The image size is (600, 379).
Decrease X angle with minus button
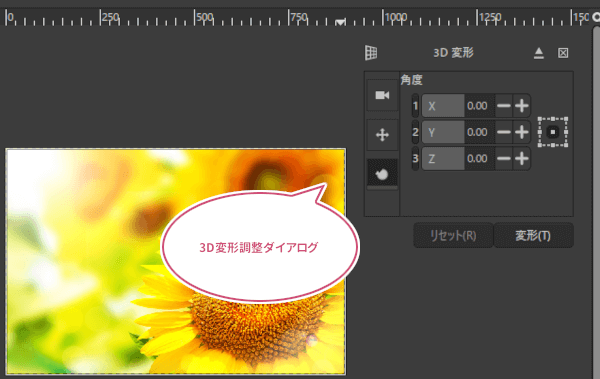tap(504, 106)
